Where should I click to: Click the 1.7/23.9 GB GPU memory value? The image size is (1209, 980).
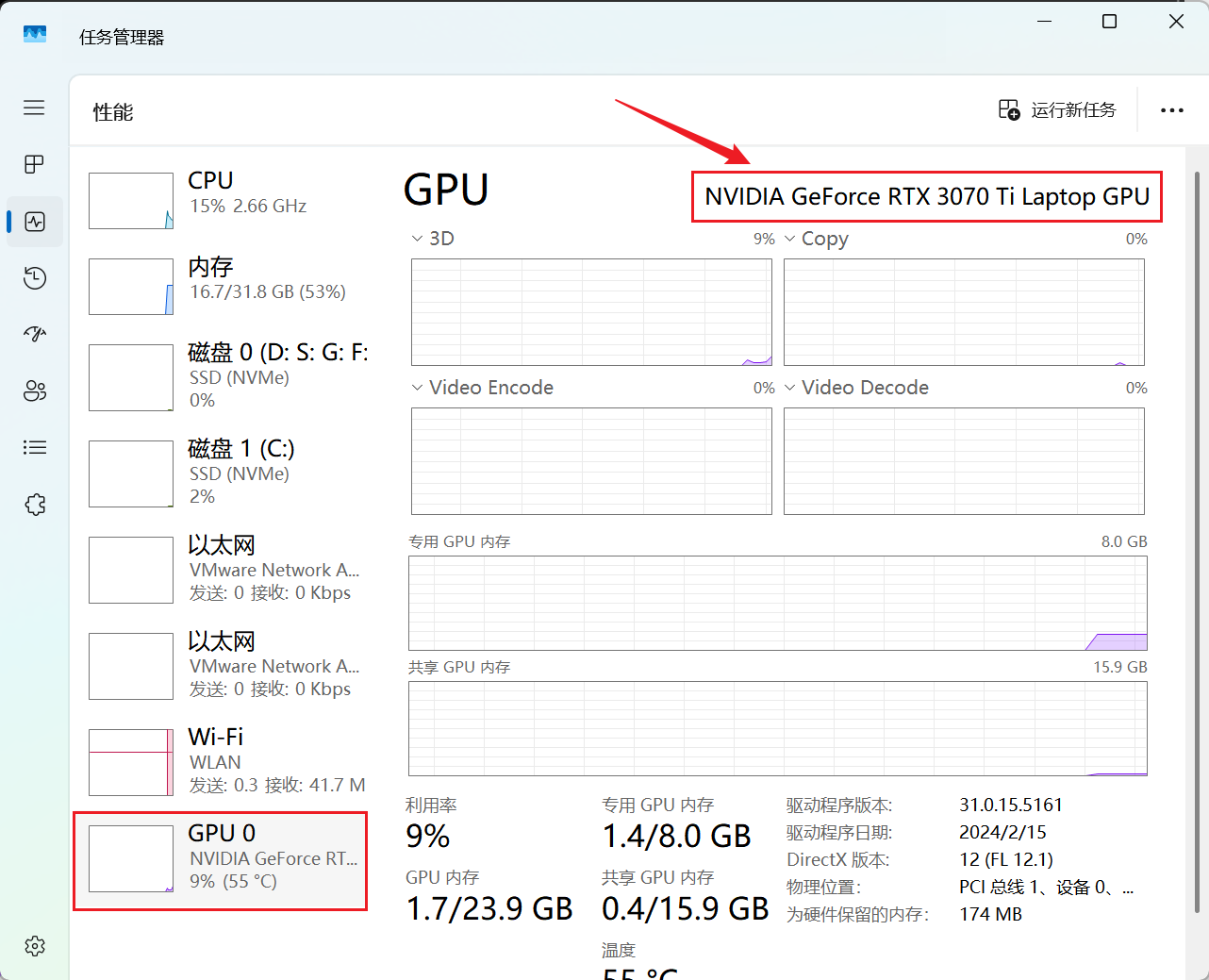489,908
